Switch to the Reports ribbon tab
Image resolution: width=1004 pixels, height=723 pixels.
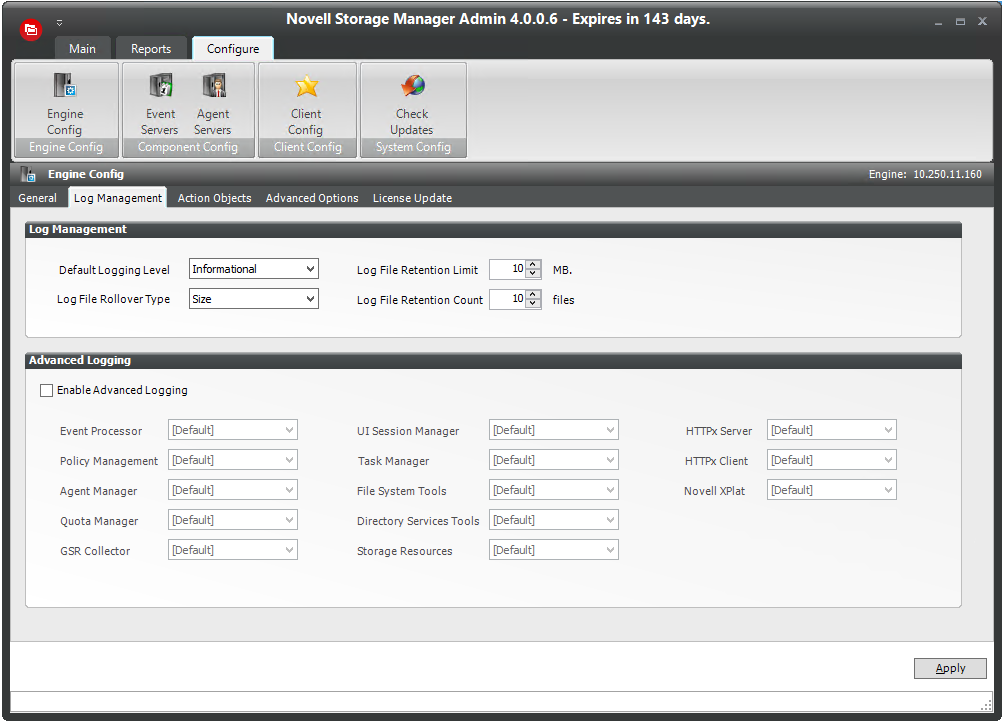[151, 49]
